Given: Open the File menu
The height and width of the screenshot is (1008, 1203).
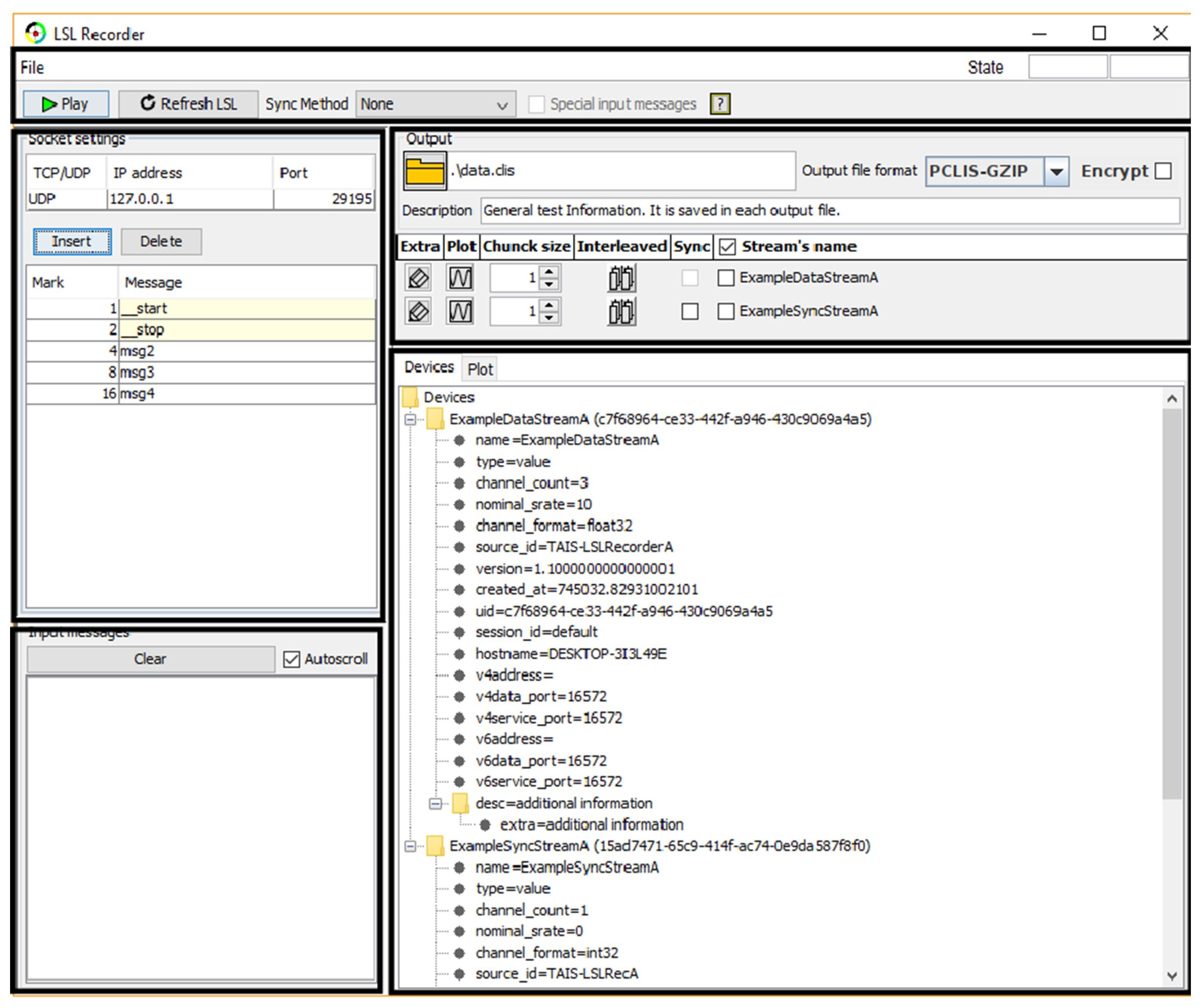Looking at the screenshot, I should click(32, 68).
